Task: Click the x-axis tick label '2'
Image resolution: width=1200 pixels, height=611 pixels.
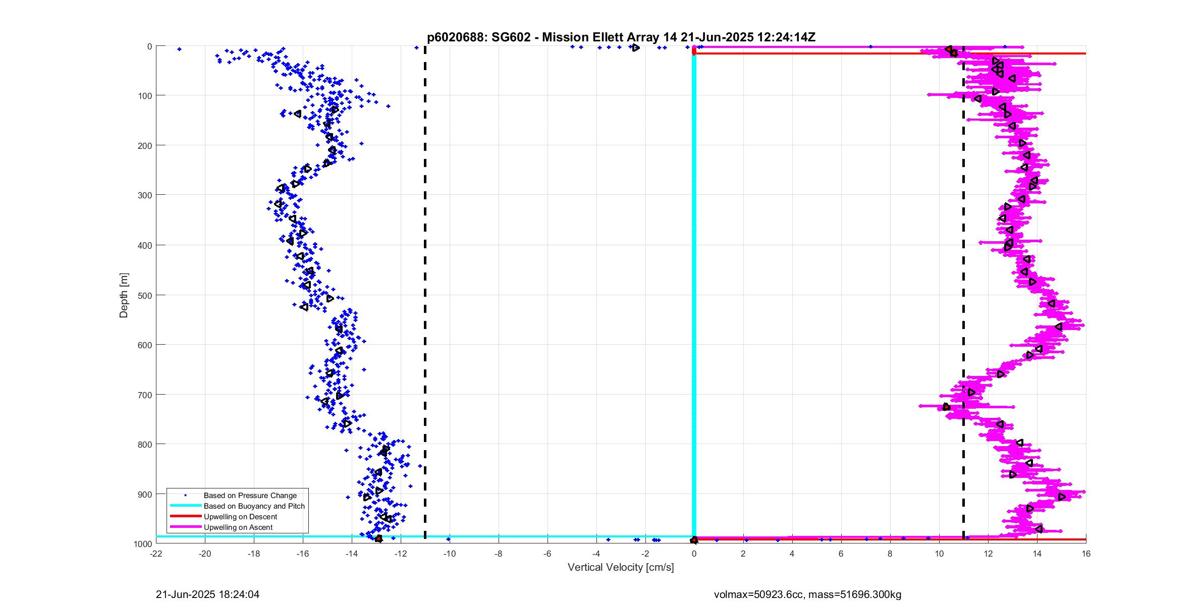Action: (x=743, y=553)
